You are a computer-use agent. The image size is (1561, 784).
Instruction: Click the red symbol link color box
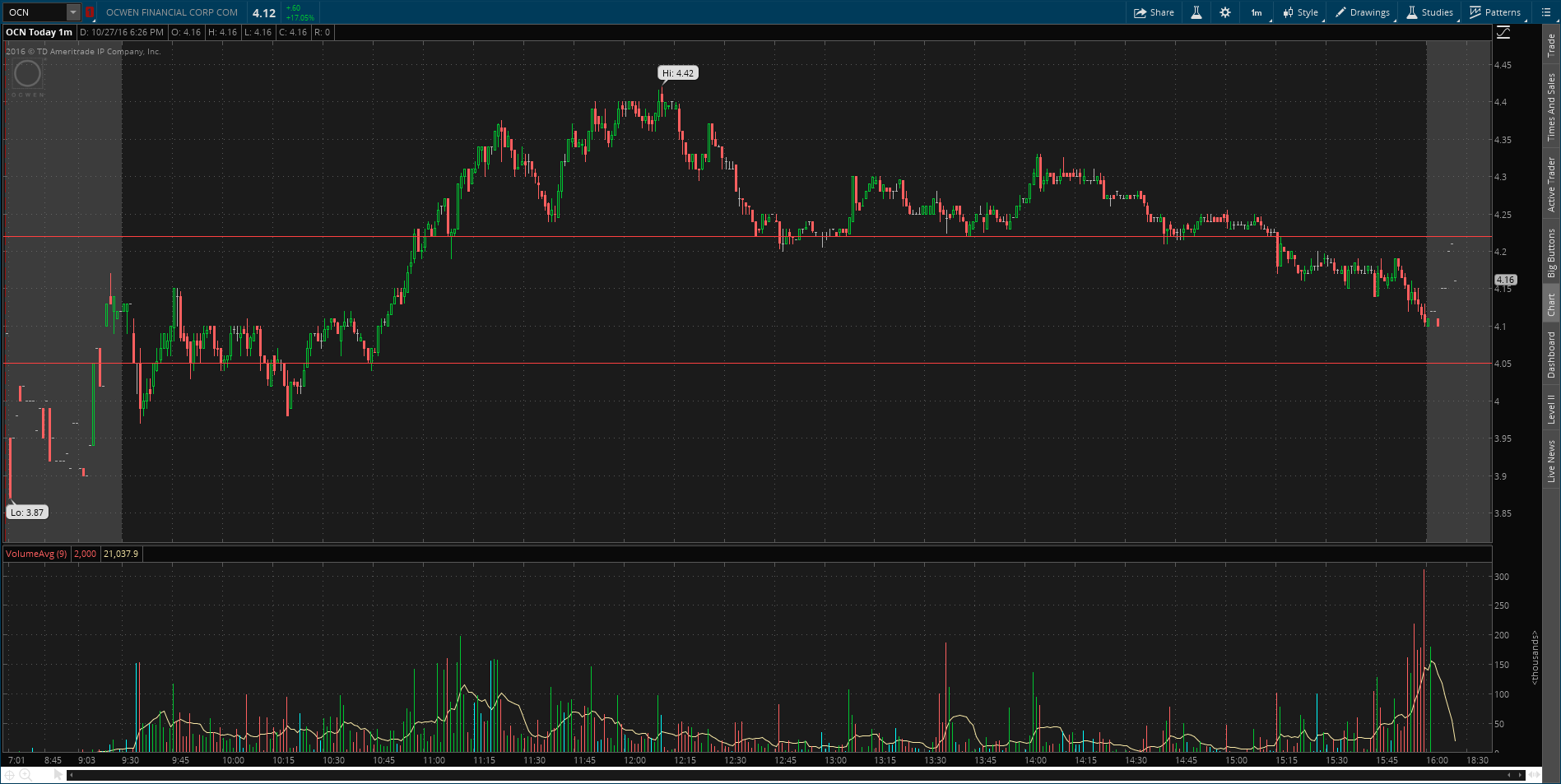point(90,12)
